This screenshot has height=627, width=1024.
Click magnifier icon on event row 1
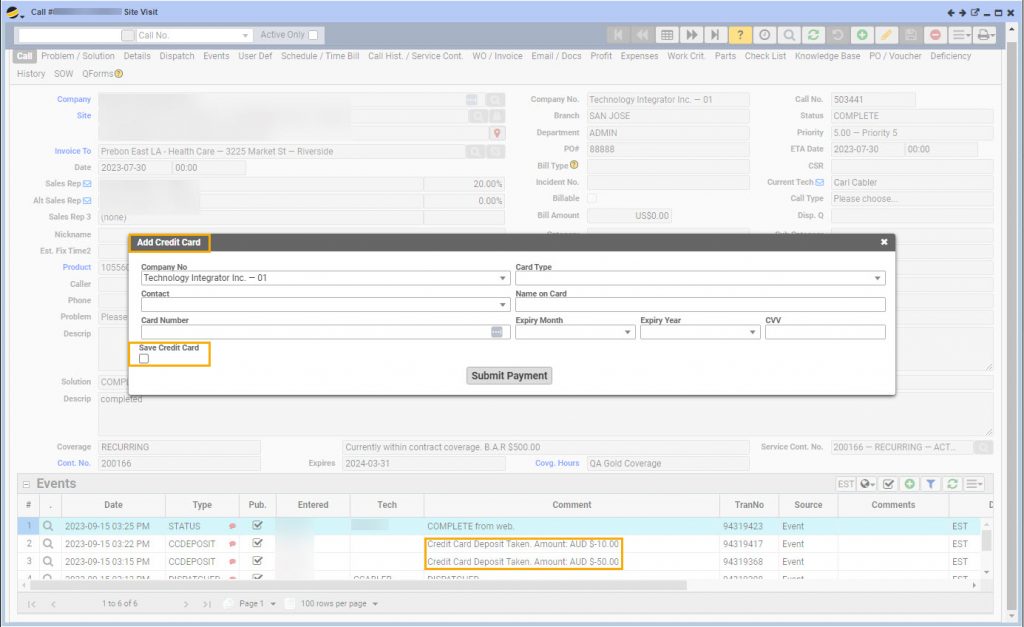click(x=47, y=526)
